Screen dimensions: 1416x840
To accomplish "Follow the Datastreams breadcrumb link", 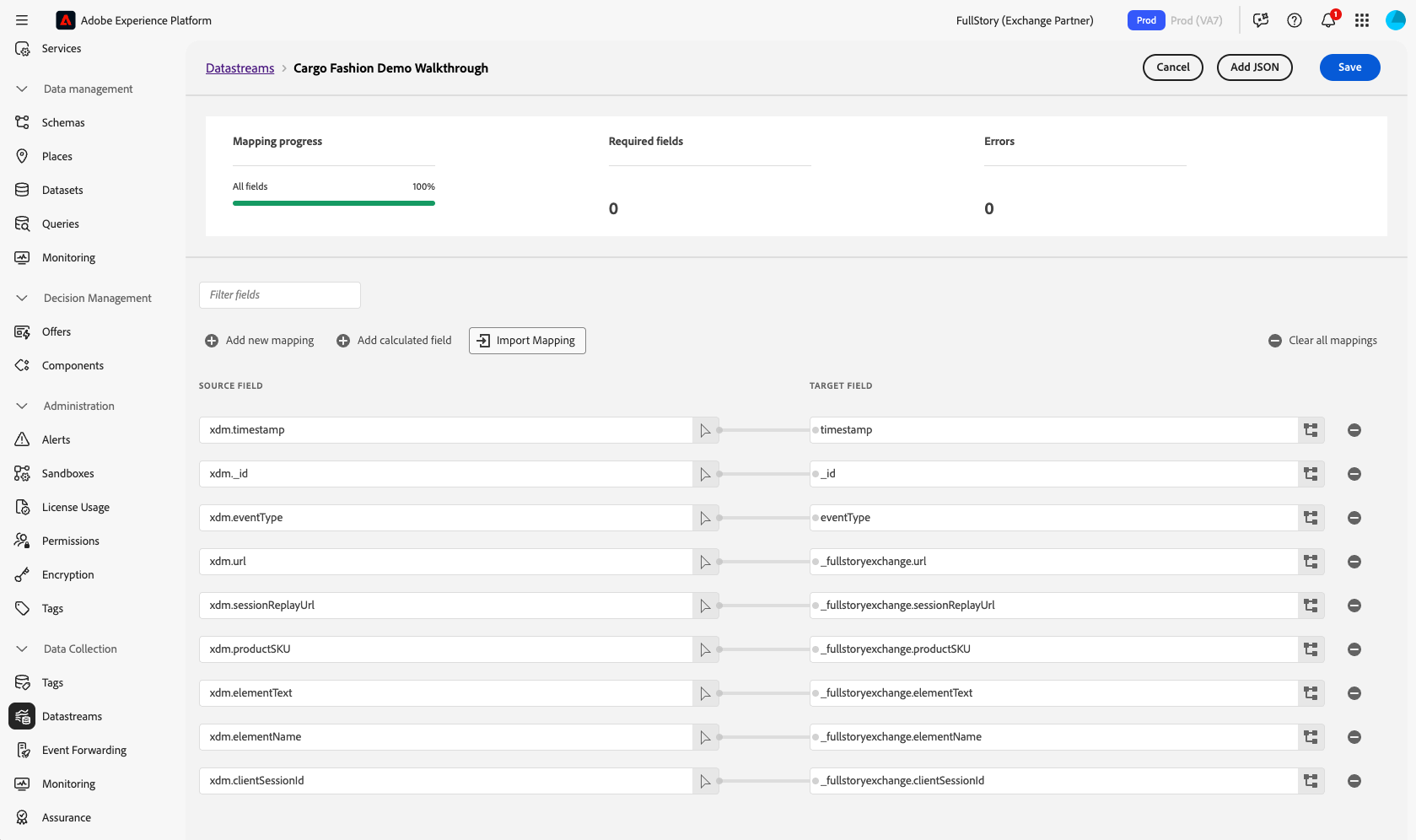I will pyautogui.click(x=240, y=68).
